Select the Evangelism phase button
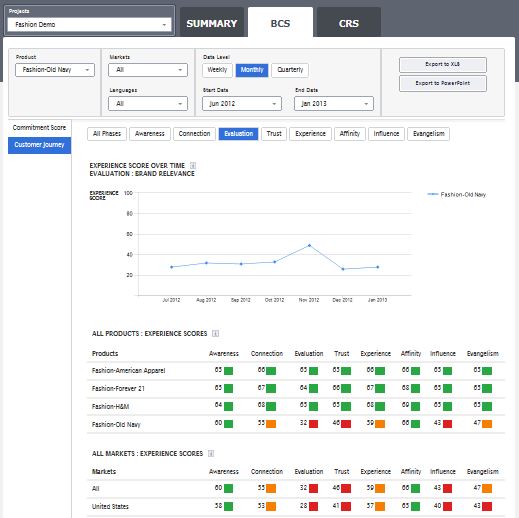 click(429, 134)
